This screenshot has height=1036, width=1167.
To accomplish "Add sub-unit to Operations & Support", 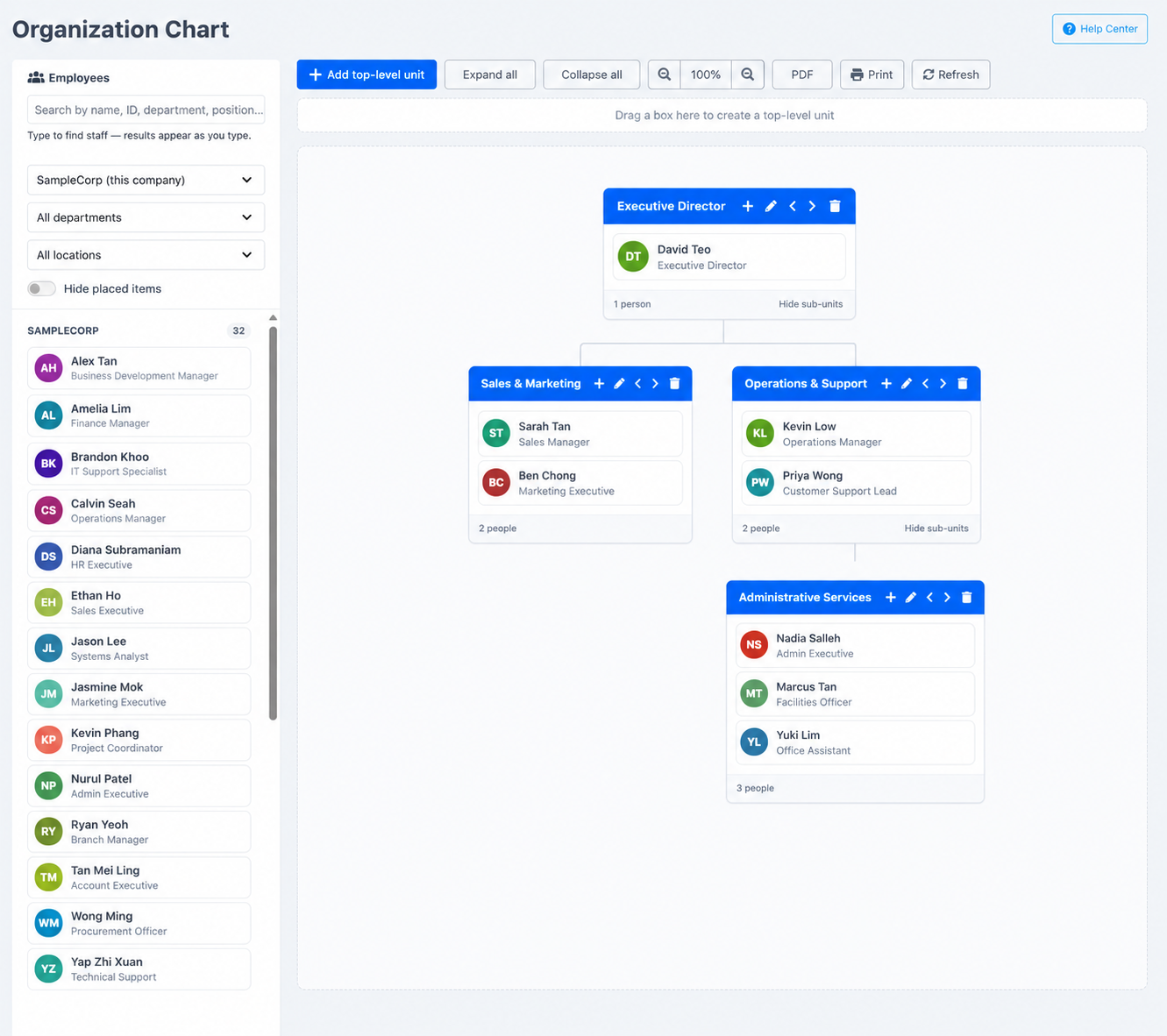I will (886, 384).
